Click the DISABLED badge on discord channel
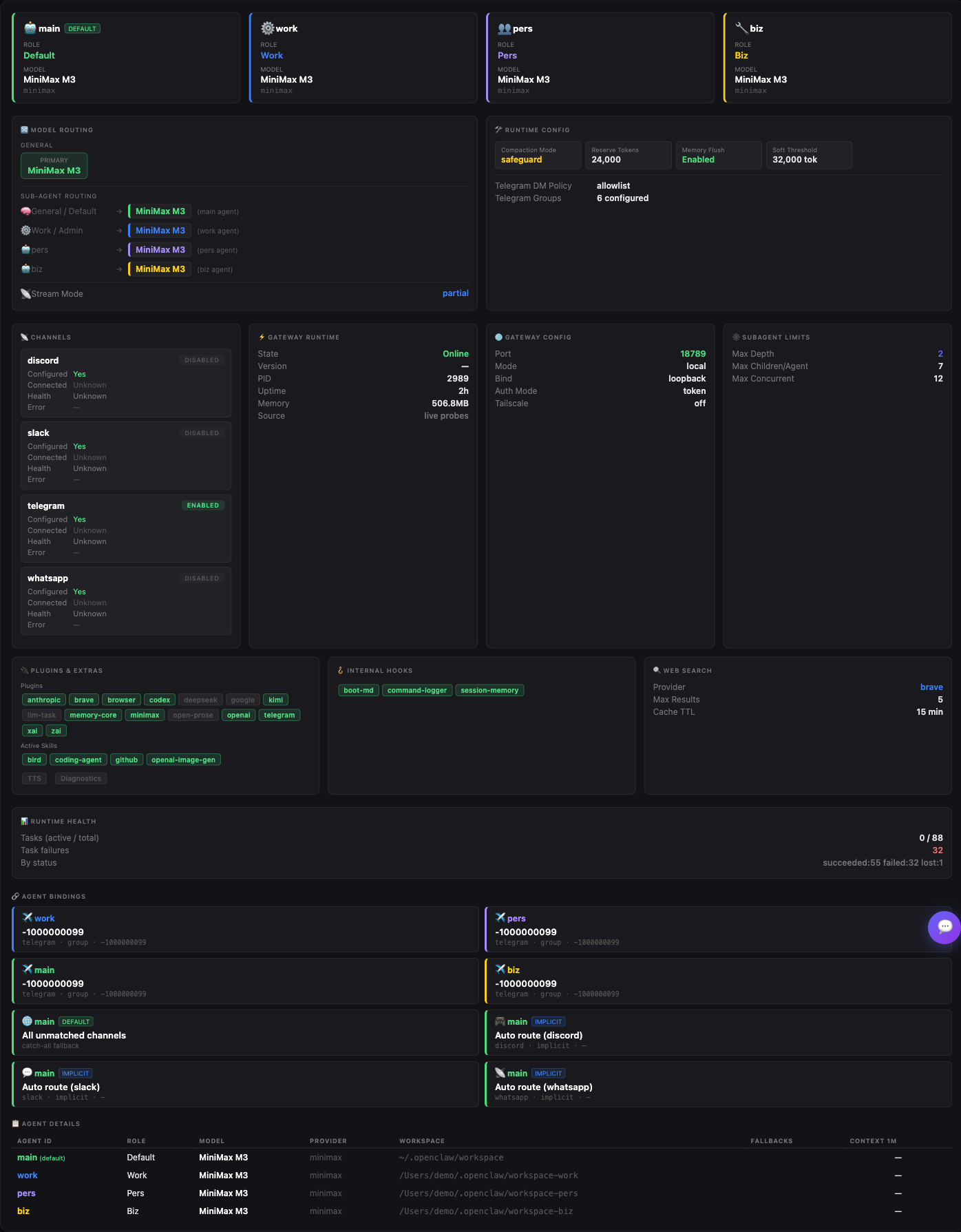 (x=202, y=360)
